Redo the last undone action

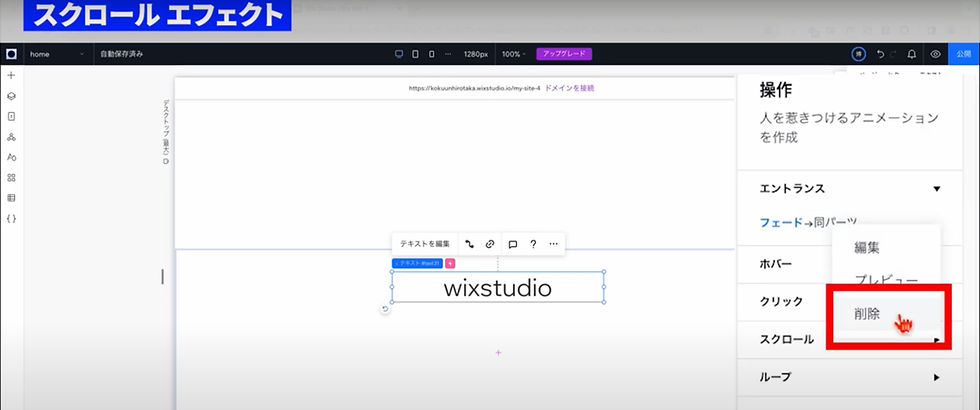(894, 54)
